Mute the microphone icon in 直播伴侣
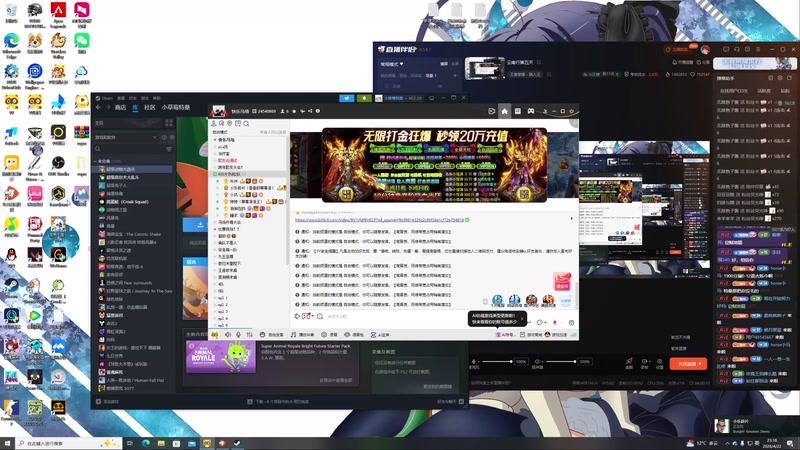This screenshot has width=800, height=450. [x=473, y=361]
